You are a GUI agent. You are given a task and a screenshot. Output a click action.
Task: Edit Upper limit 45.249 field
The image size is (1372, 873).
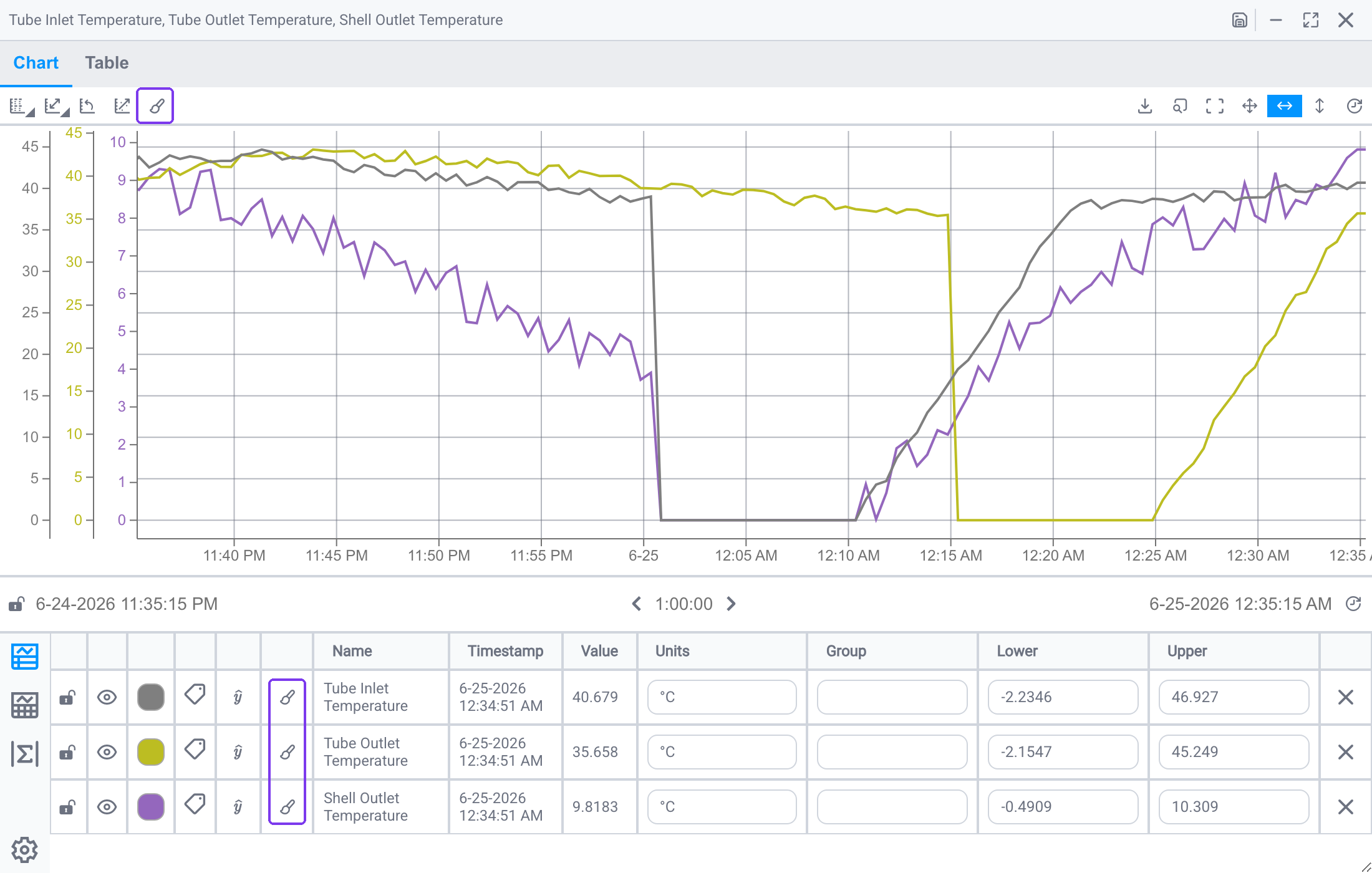point(1234,752)
